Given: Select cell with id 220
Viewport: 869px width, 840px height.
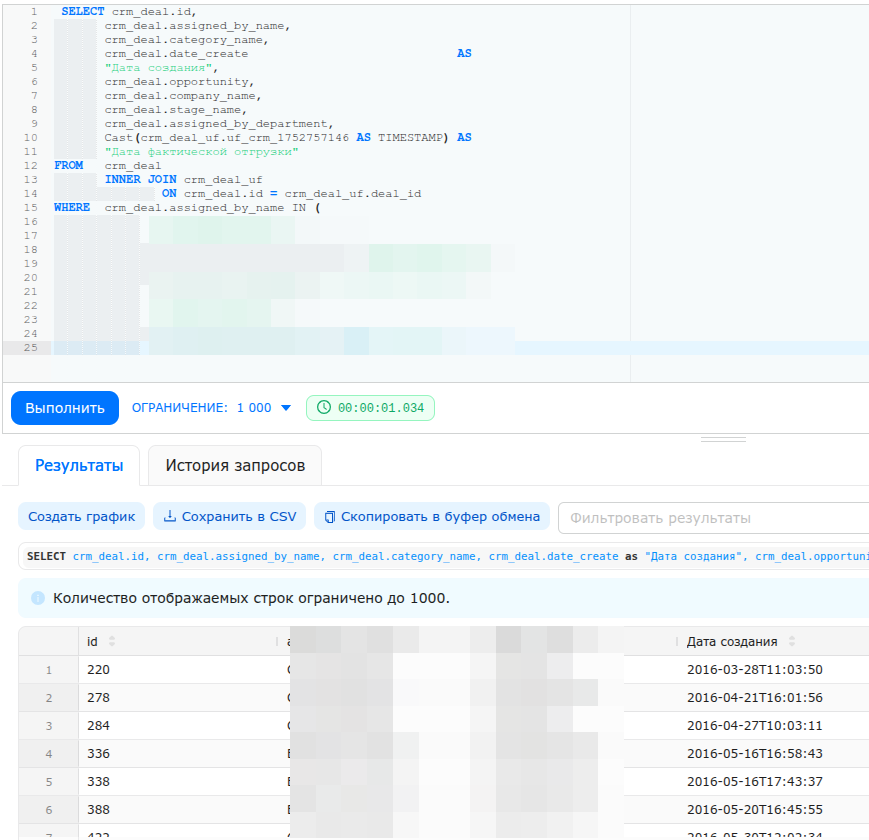Looking at the screenshot, I should coord(99,669).
